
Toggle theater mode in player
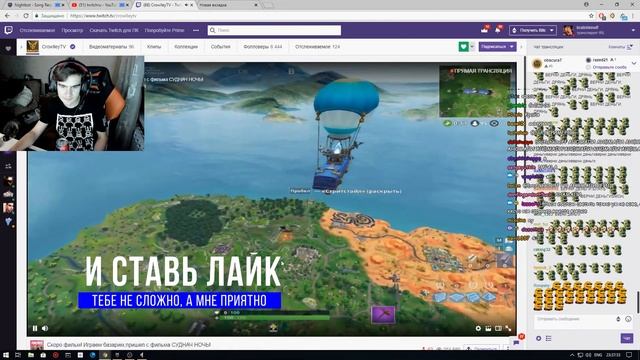[498, 328]
